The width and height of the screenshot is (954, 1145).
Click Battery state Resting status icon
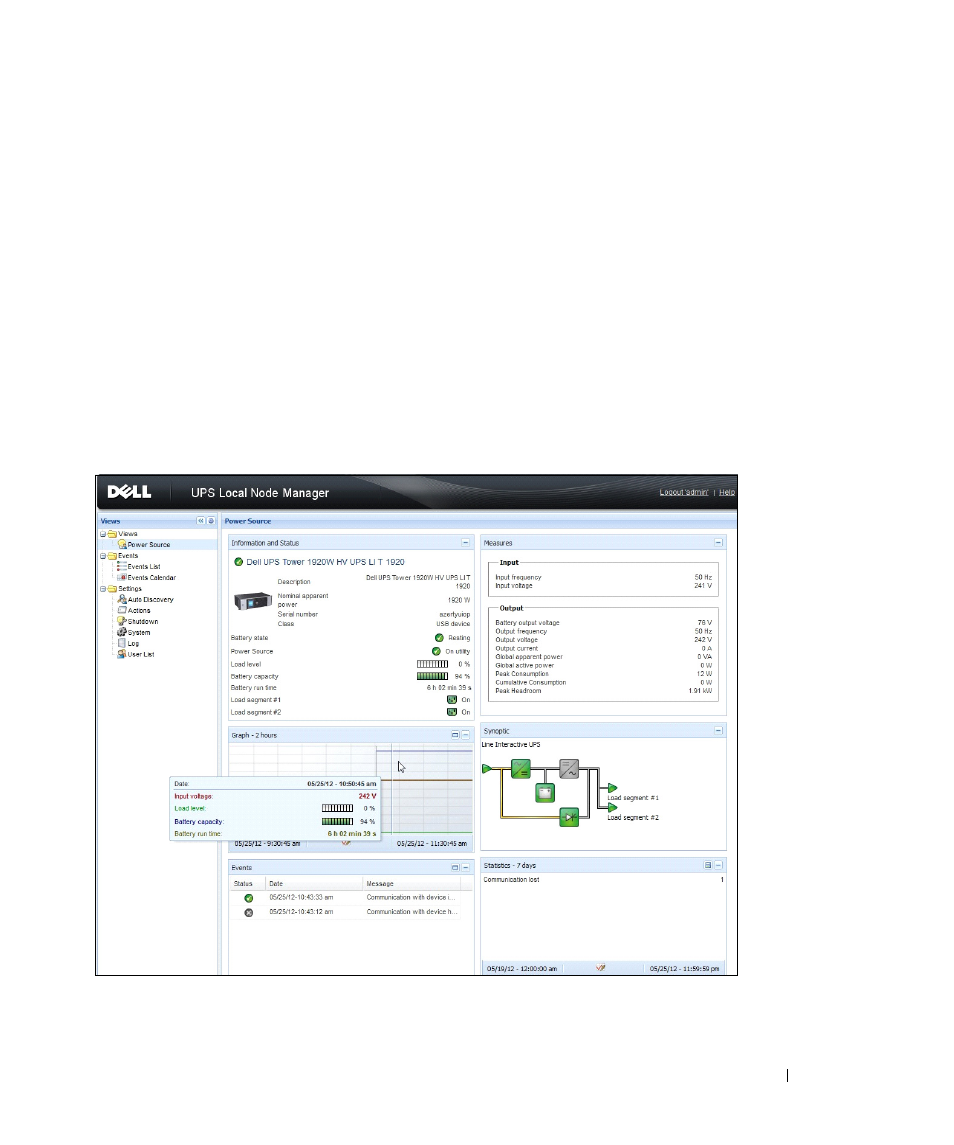[439, 637]
